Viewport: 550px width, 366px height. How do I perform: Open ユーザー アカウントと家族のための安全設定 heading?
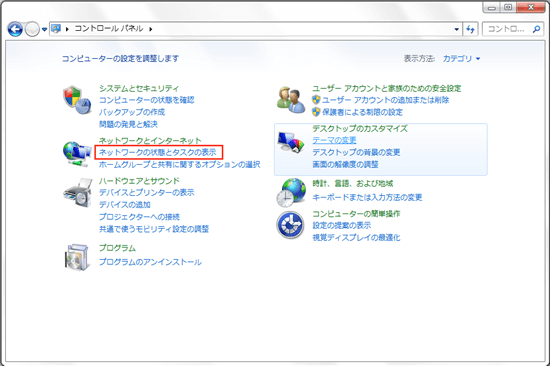(387, 88)
